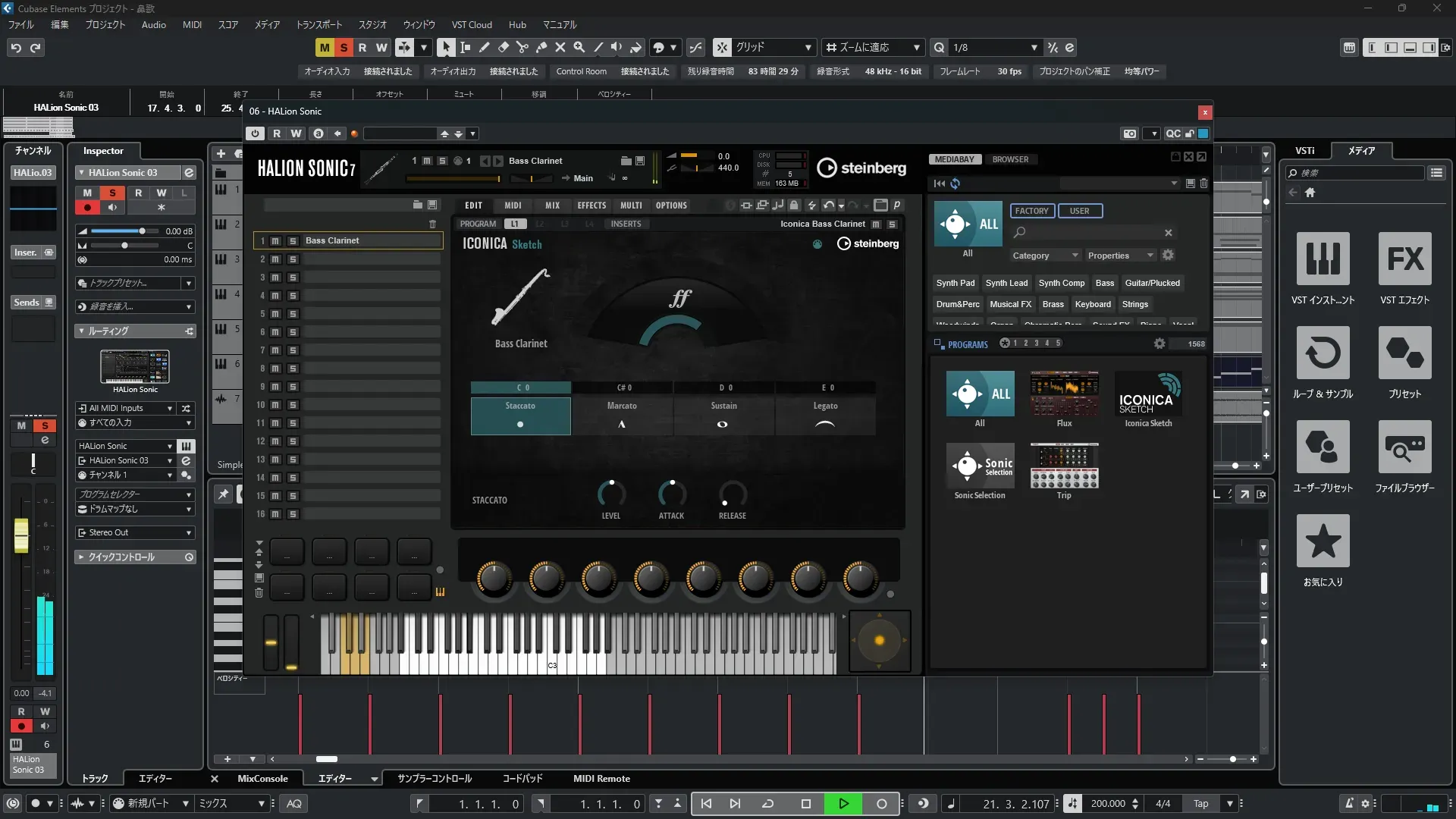Toggle global Mute M button in toolbar
The image size is (1456, 819).
pos(325,47)
